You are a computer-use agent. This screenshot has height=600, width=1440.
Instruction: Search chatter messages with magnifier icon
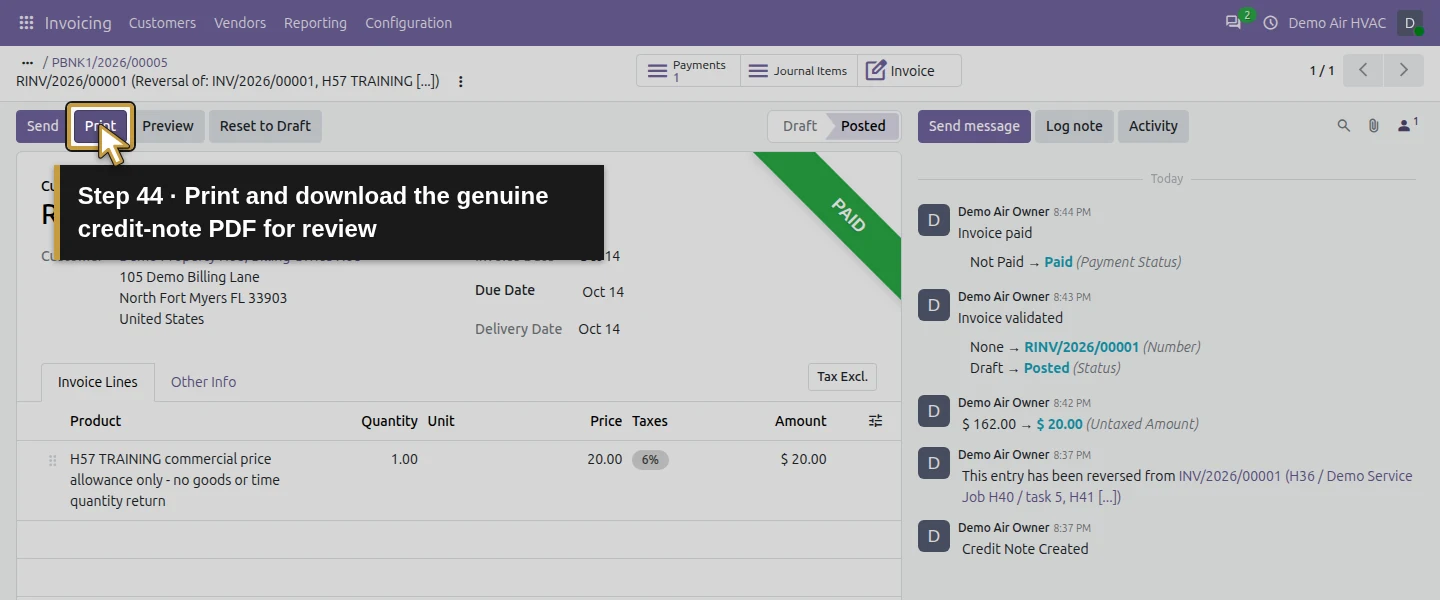click(x=1344, y=126)
